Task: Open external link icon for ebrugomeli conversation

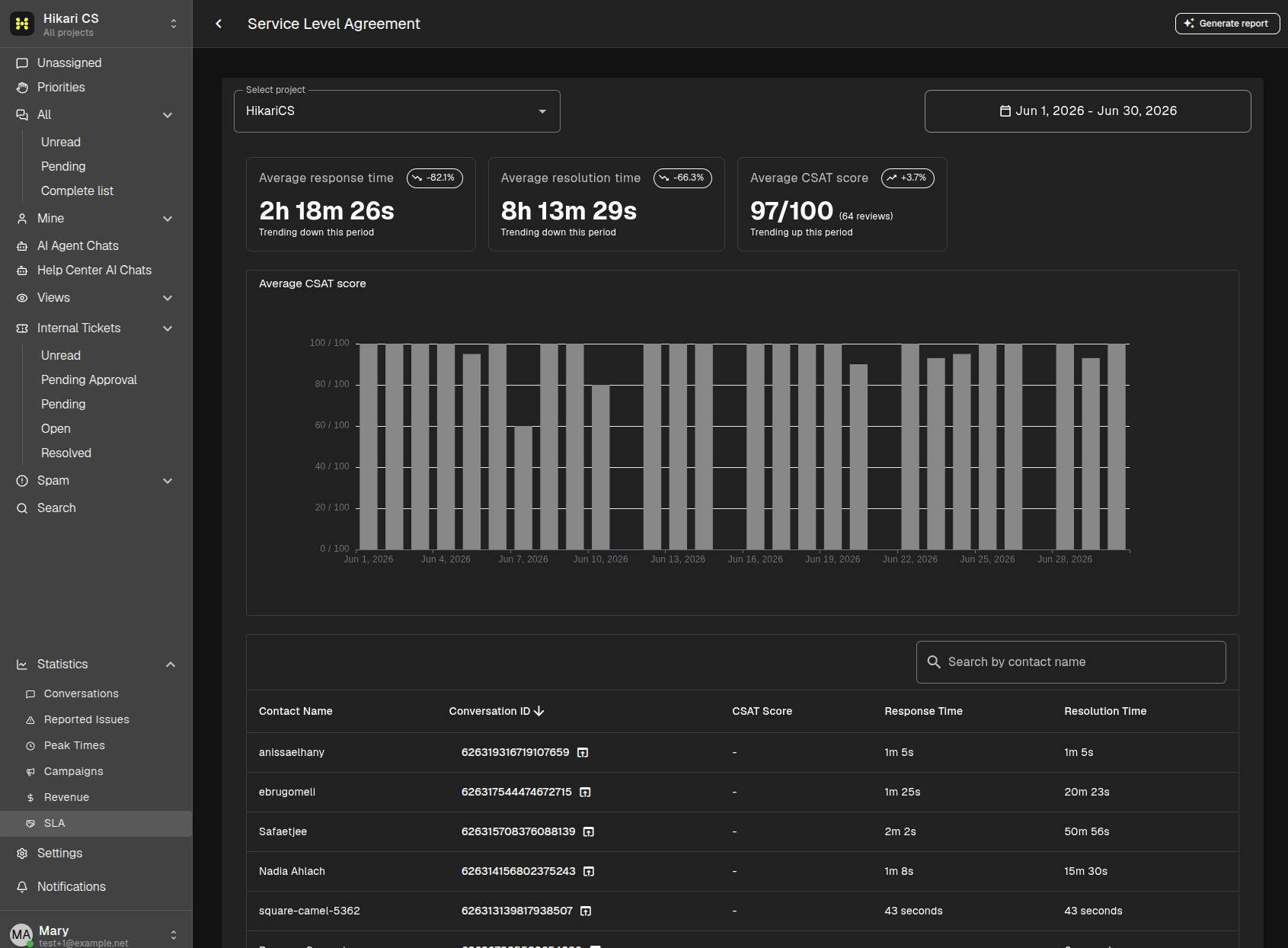Action: click(x=585, y=793)
